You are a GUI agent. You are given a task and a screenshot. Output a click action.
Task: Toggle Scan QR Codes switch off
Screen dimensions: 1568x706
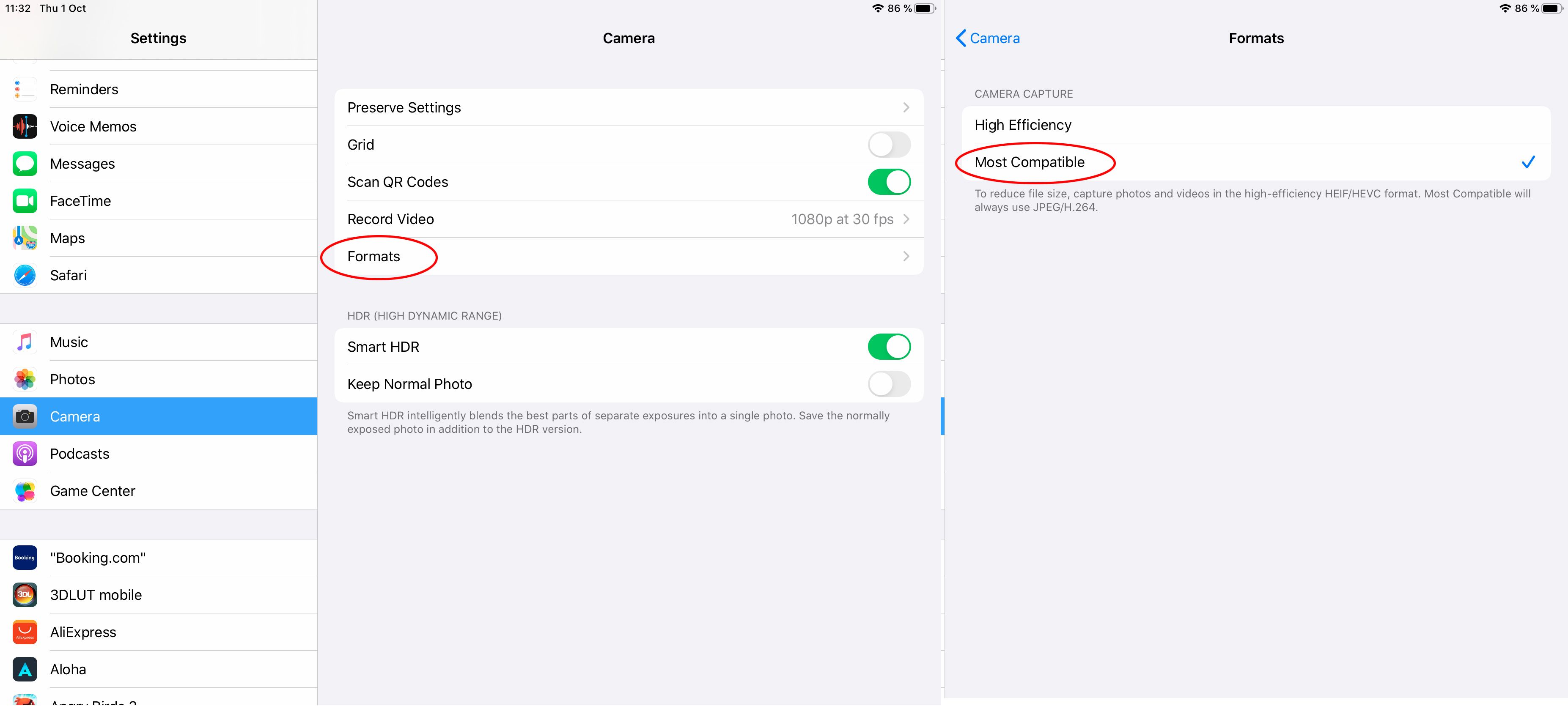(889, 181)
